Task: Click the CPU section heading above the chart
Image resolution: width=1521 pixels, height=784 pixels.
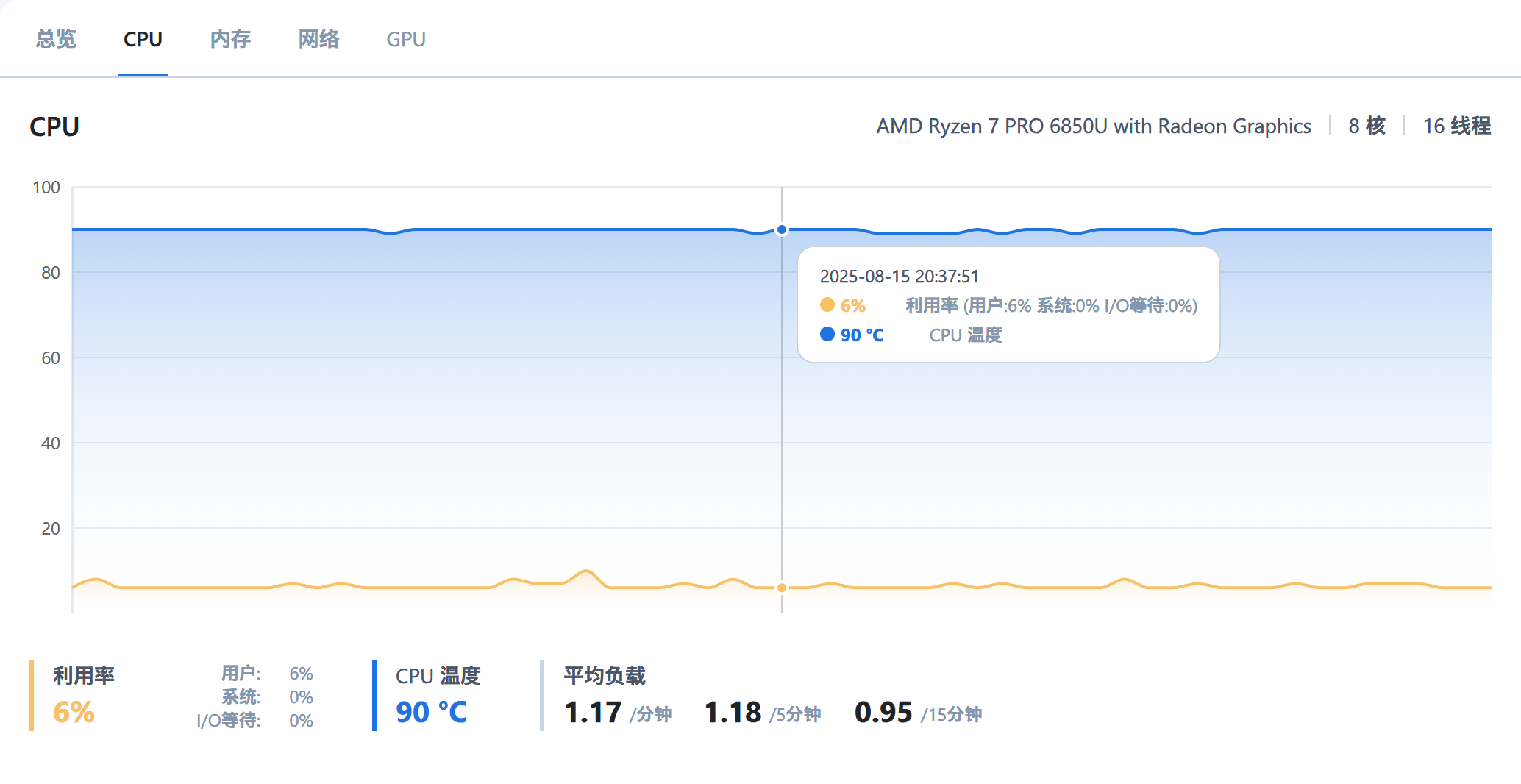Action: tap(54, 126)
